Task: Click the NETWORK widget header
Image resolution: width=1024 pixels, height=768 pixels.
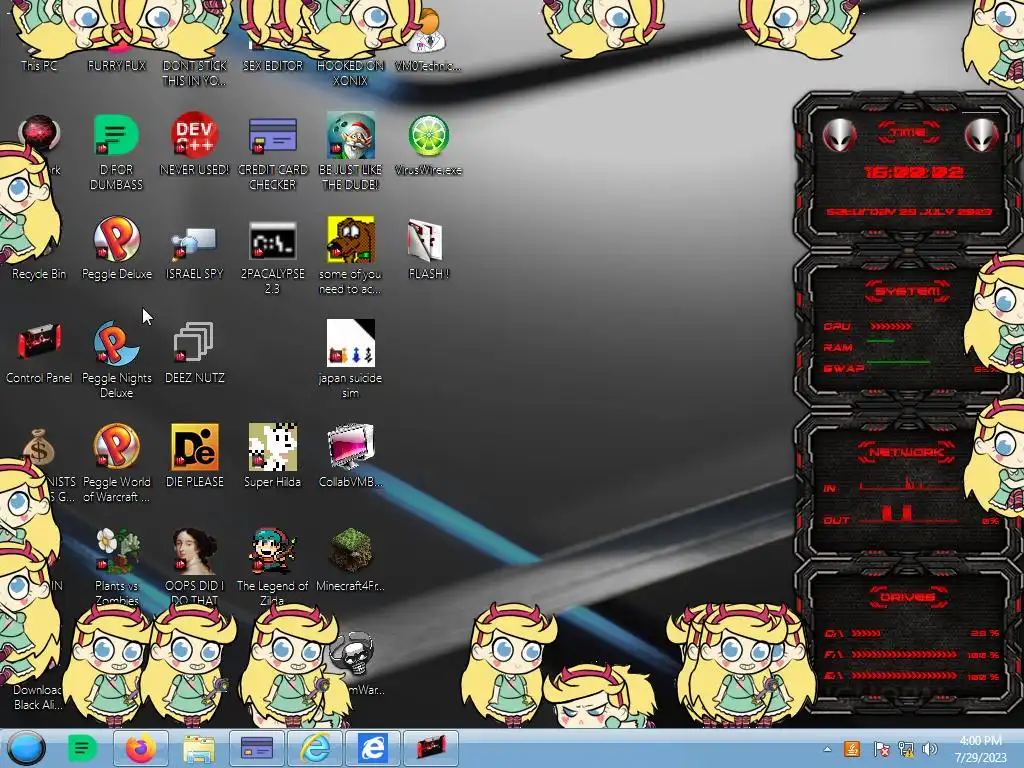Action: click(906, 452)
